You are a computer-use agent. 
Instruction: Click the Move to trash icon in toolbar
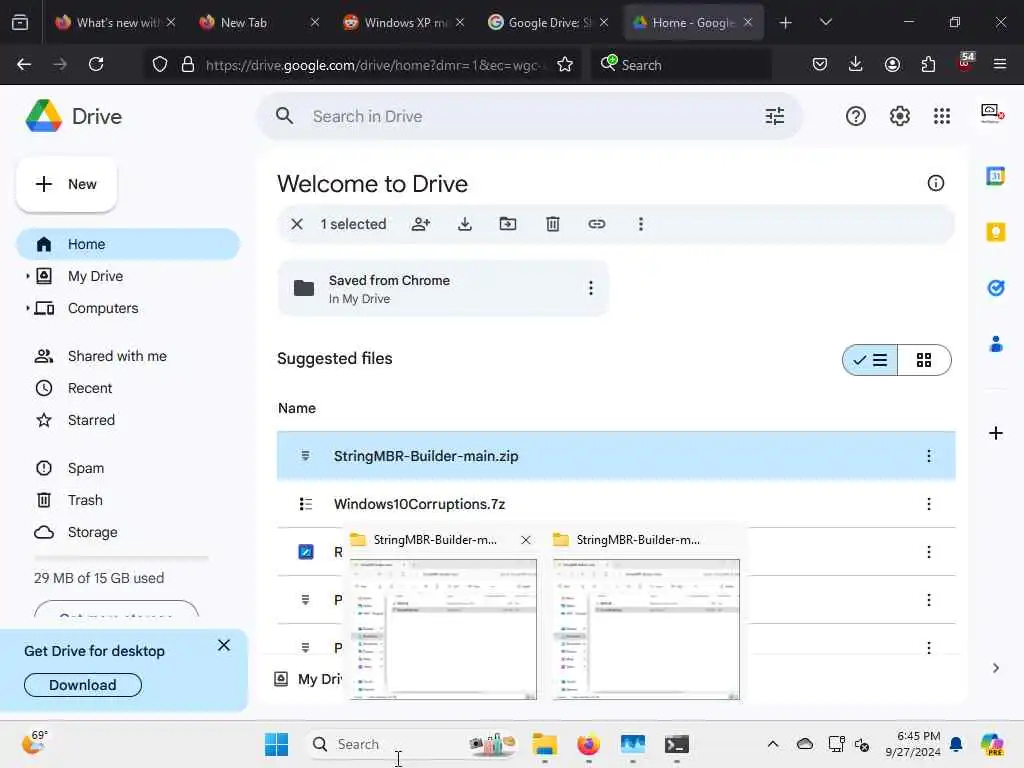pyautogui.click(x=552, y=224)
